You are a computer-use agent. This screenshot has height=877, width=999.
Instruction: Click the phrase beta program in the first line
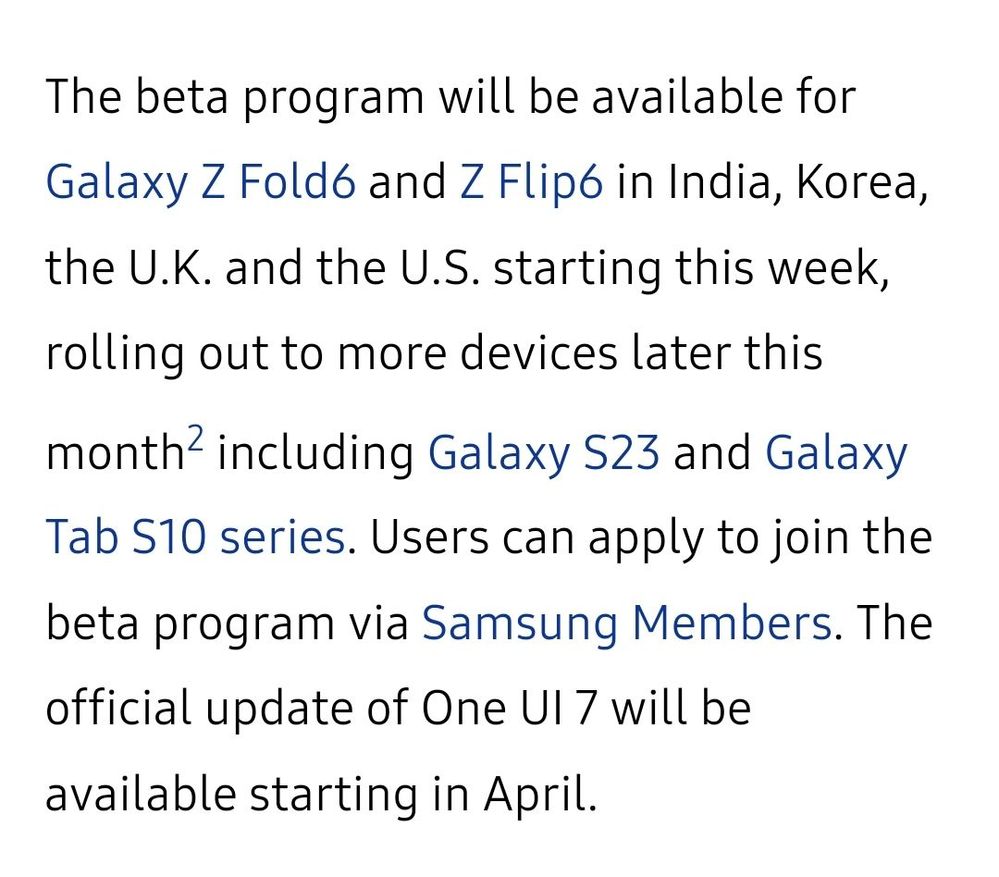[x=279, y=97]
